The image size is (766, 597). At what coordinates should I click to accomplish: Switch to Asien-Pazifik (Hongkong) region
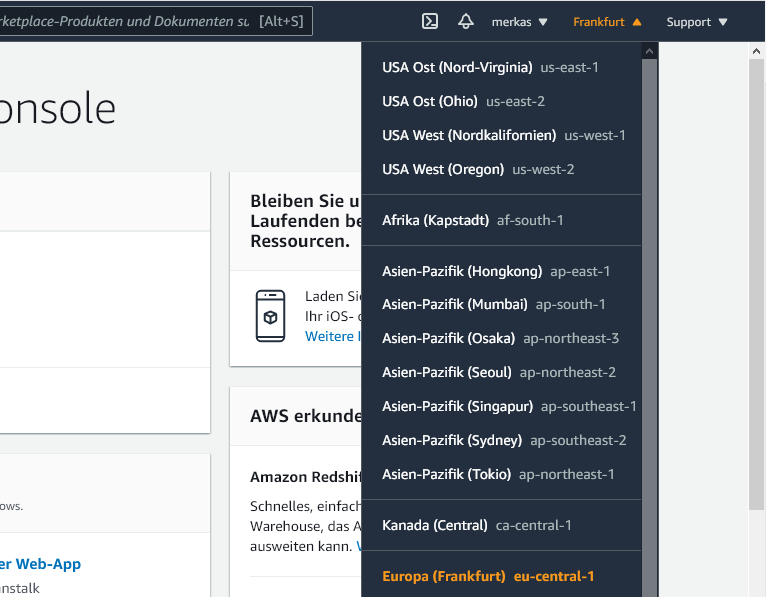pos(495,271)
